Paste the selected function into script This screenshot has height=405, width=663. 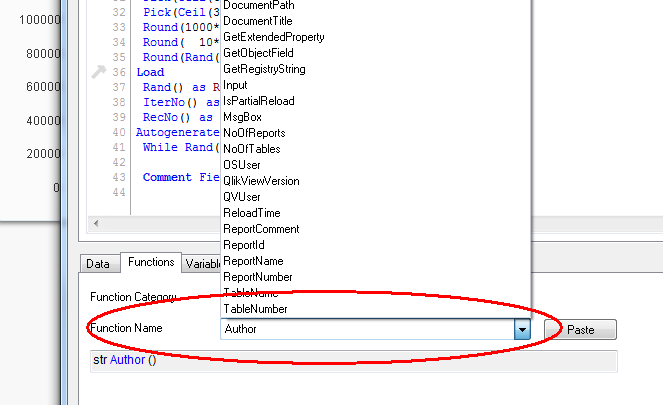(x=580, y=330)
